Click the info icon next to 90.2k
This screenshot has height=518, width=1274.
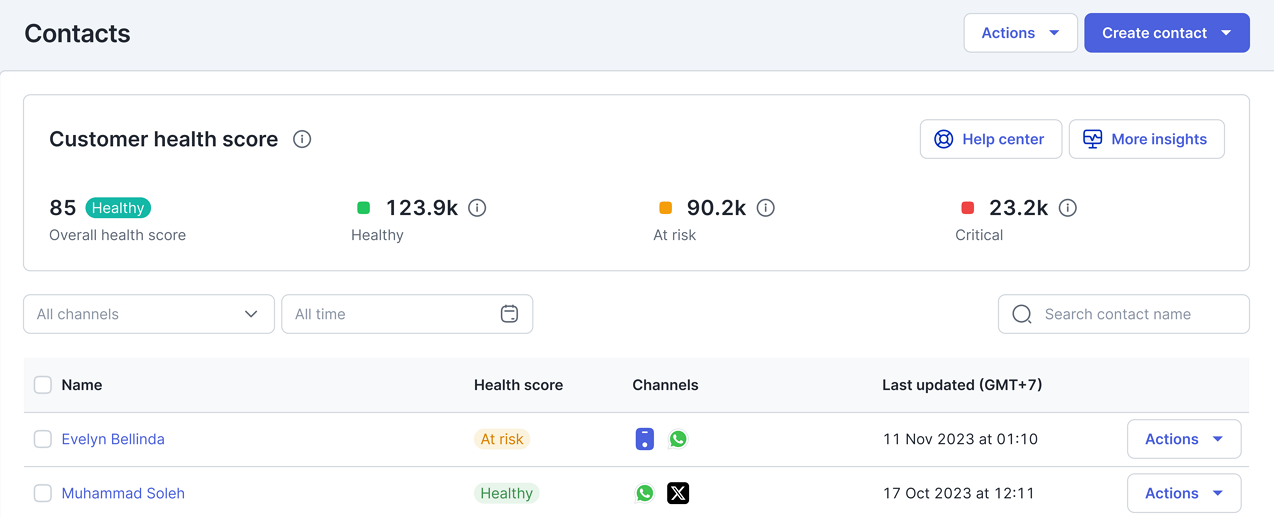(x=766, y=208)
